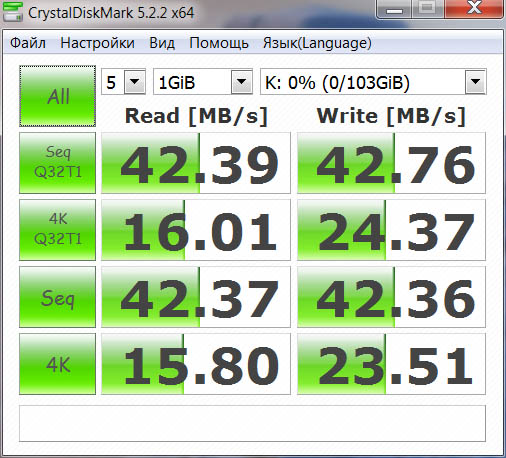This screenshot has height=458, width=506.
Task: Click the 4K Q32T1 write result 24.37
Action: coord(391,230)
